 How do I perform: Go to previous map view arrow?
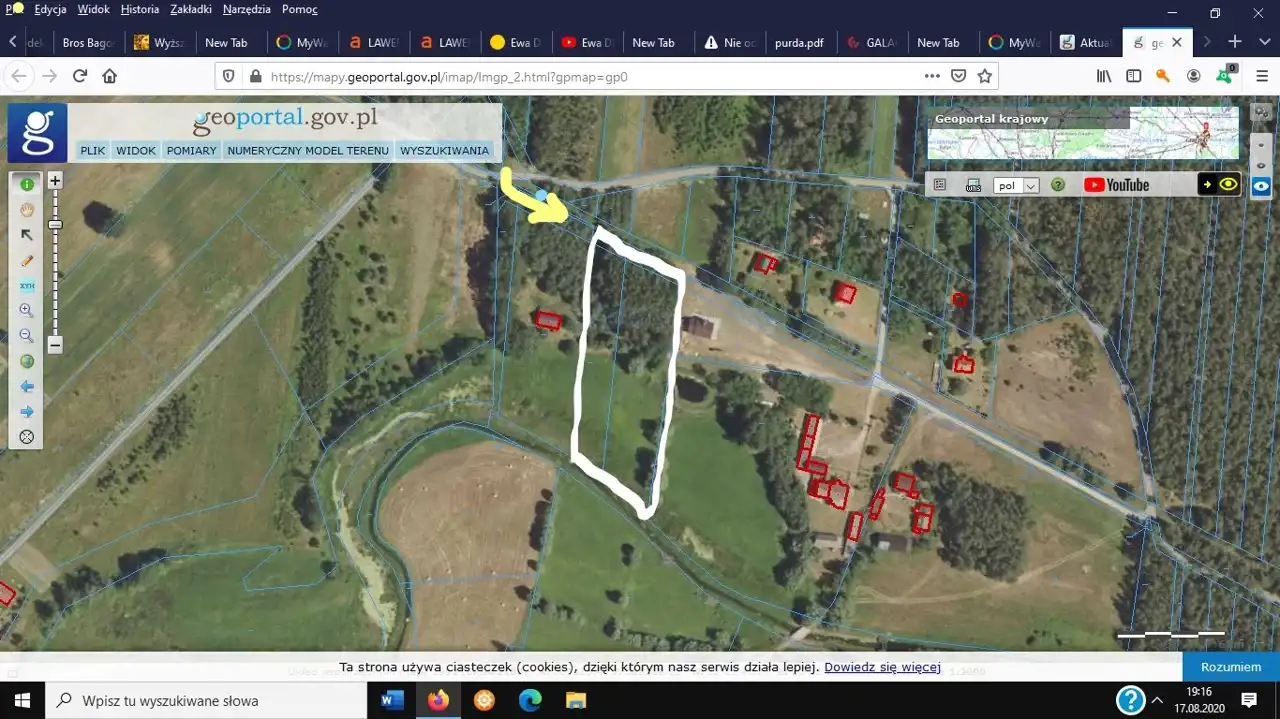[x=27, y=386]
